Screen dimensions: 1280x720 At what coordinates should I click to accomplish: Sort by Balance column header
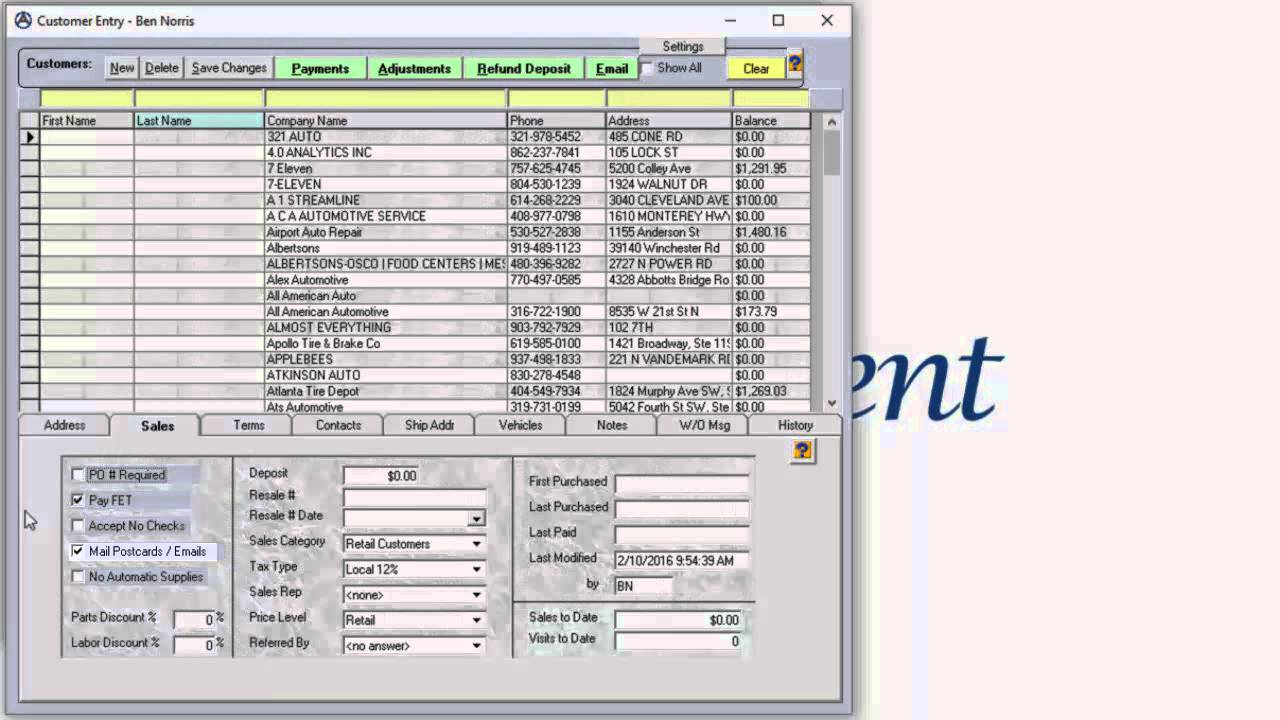771,121
